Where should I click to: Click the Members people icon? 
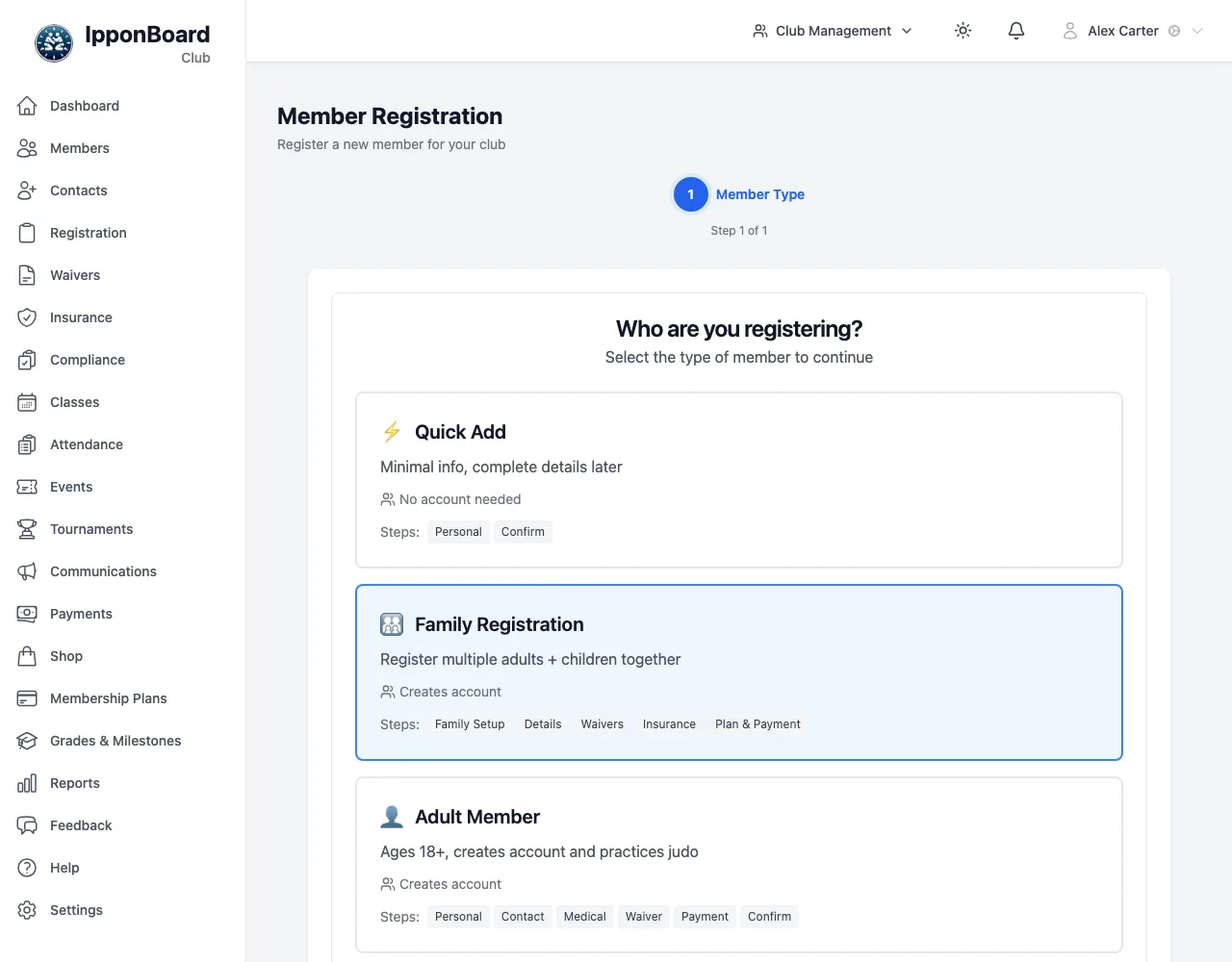coord(27,148)
